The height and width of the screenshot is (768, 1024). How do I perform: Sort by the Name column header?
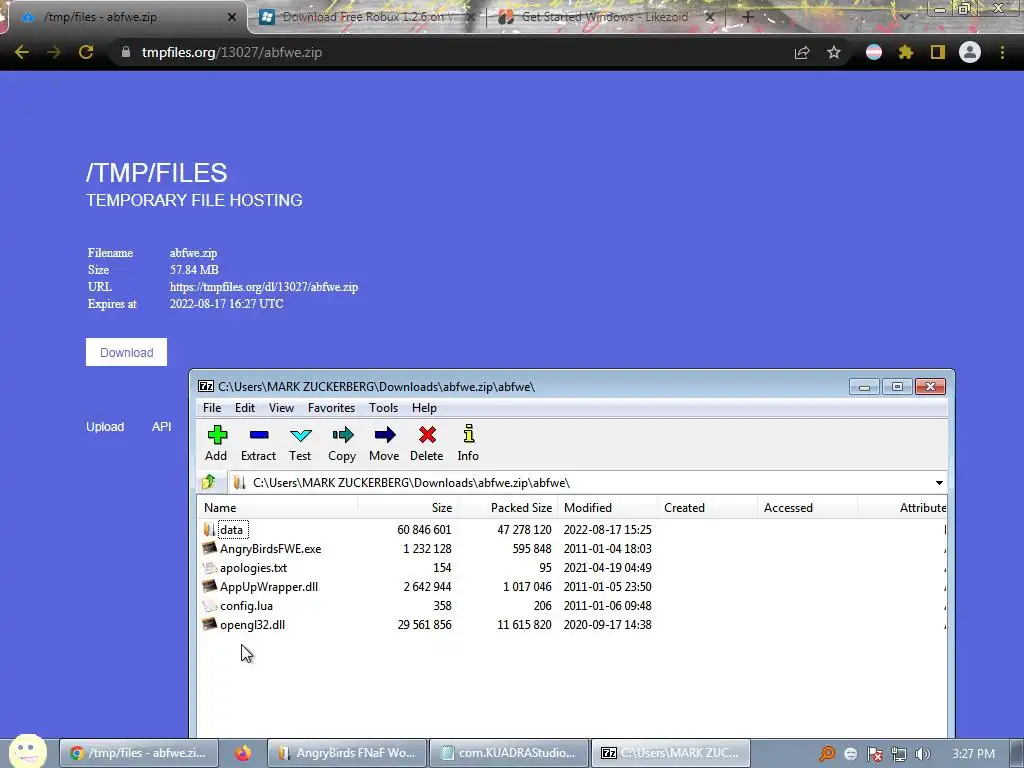tap(278, 507)
